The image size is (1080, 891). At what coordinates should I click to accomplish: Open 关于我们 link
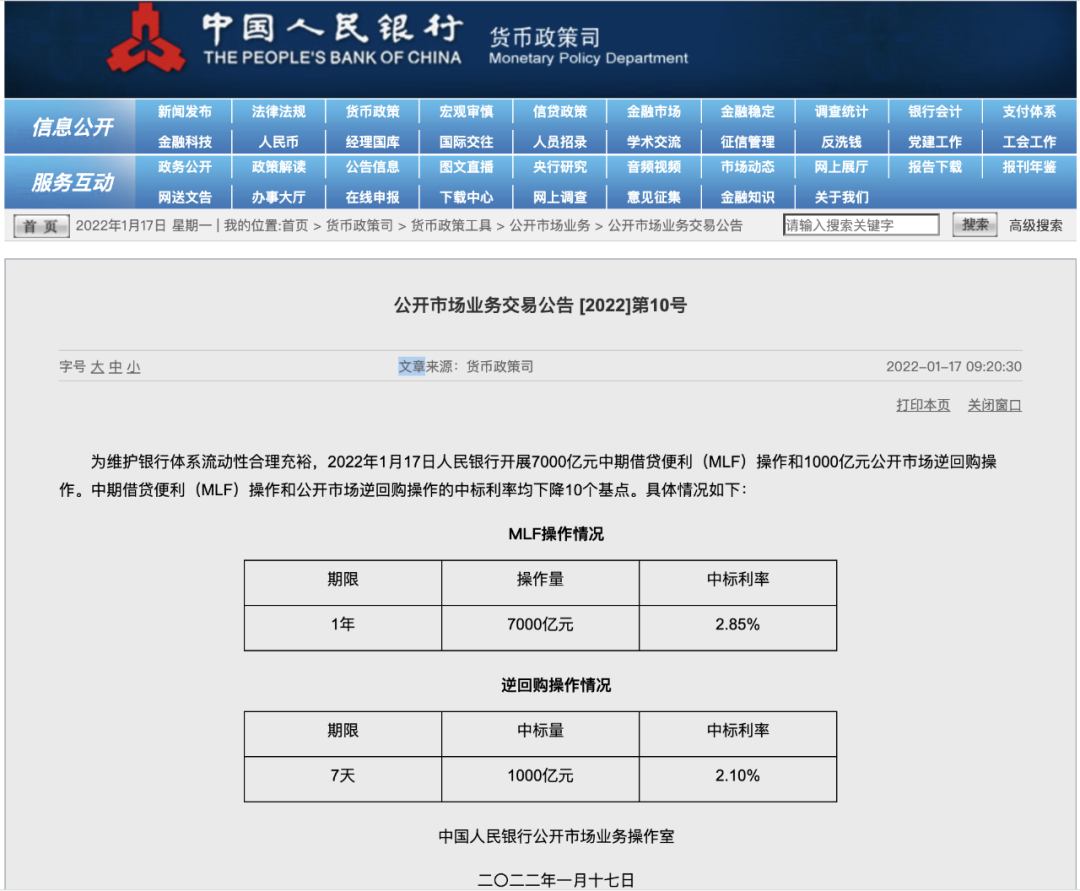point(841,197)
